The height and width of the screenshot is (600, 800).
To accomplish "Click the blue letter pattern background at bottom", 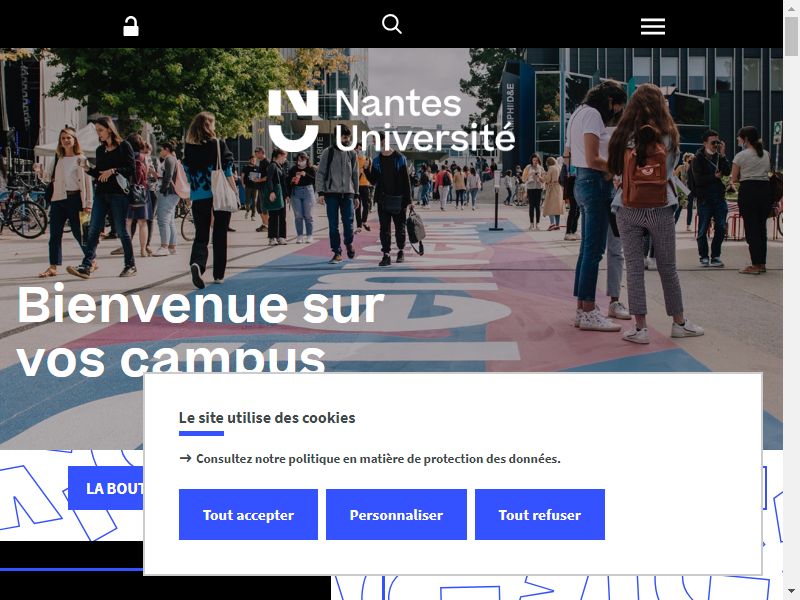I will tap(556, 588).
